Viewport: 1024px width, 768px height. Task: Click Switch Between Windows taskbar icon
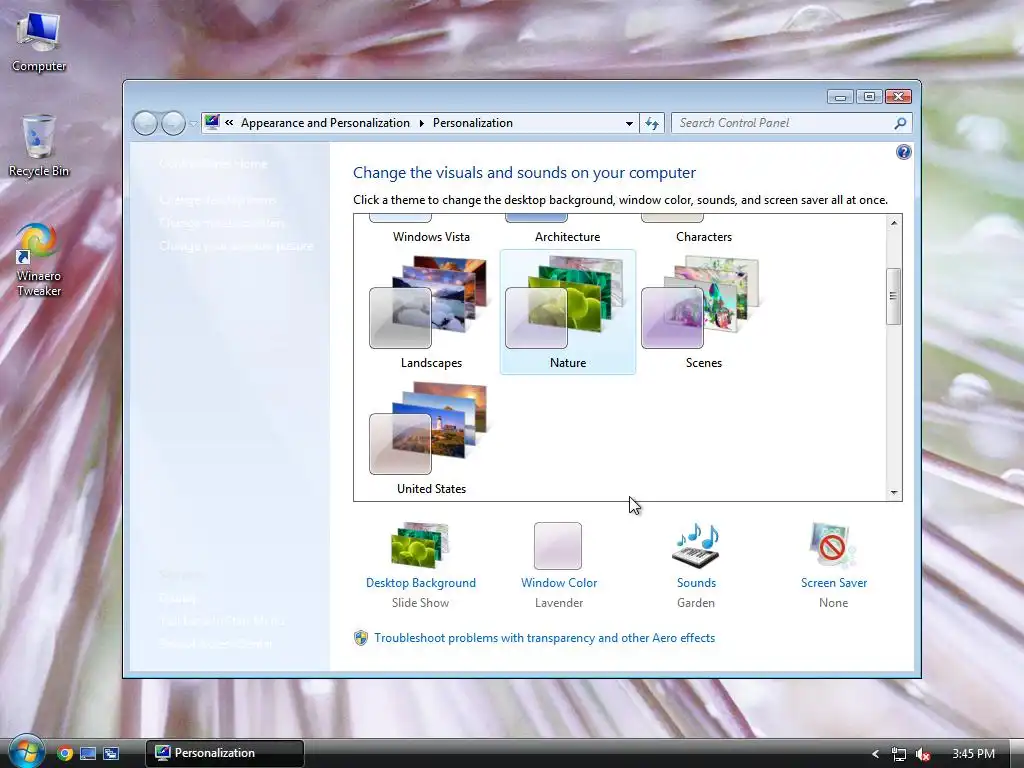pos(111,754)
